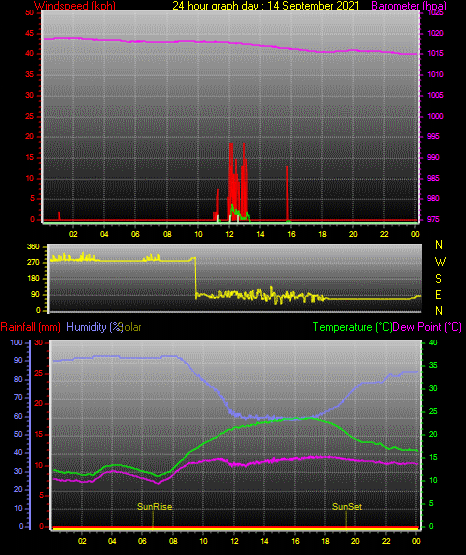Click the 24 hour graph day title
This screenshot has height=555, width=466.
pos(266,6)
